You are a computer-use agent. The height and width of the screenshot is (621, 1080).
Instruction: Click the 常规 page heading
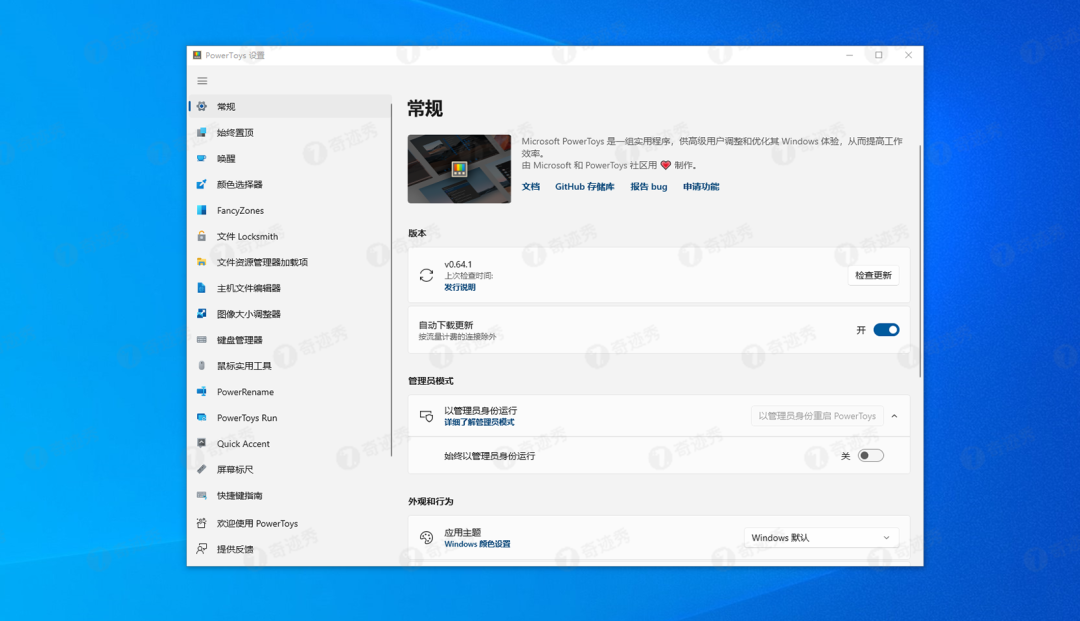coord(425,109)
